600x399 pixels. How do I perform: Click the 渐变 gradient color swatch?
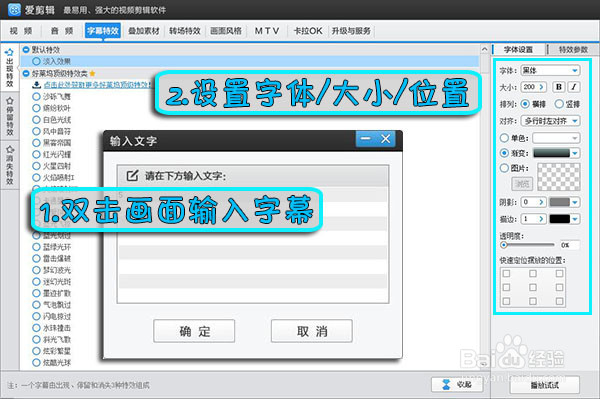(x=551, y=153)
